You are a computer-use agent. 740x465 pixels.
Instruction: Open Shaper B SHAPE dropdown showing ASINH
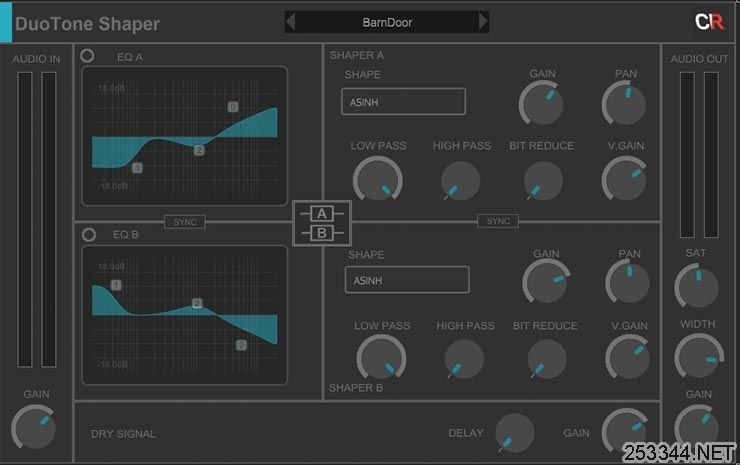[x=407, y=280]
